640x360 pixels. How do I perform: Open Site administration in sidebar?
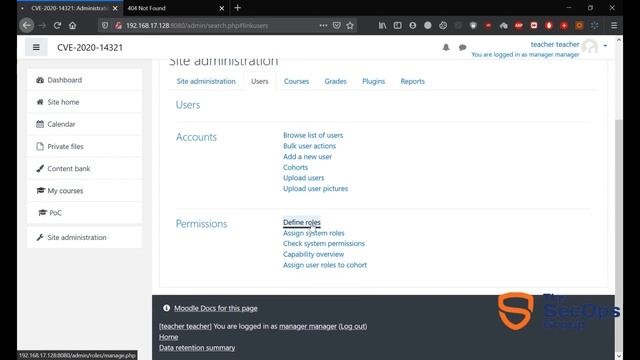[x=85, y=237]
